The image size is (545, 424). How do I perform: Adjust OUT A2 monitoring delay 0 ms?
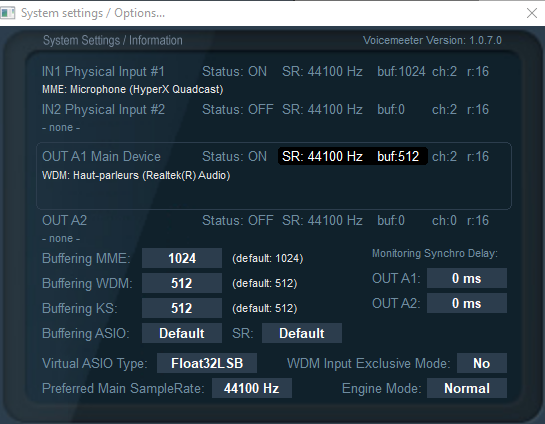click(467, 303)
